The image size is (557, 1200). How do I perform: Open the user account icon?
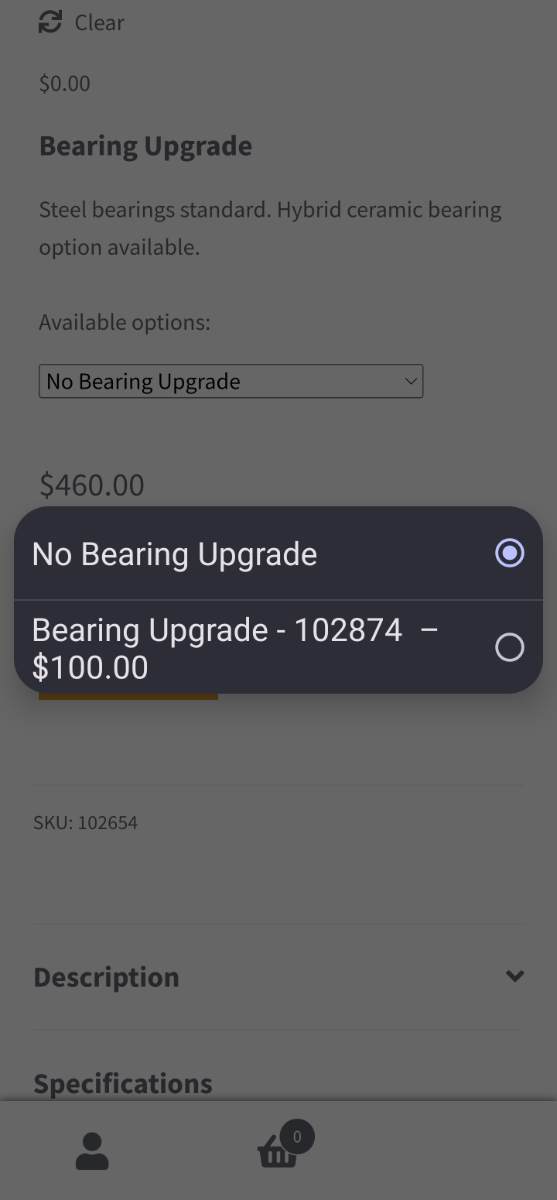click(92, 1151)
